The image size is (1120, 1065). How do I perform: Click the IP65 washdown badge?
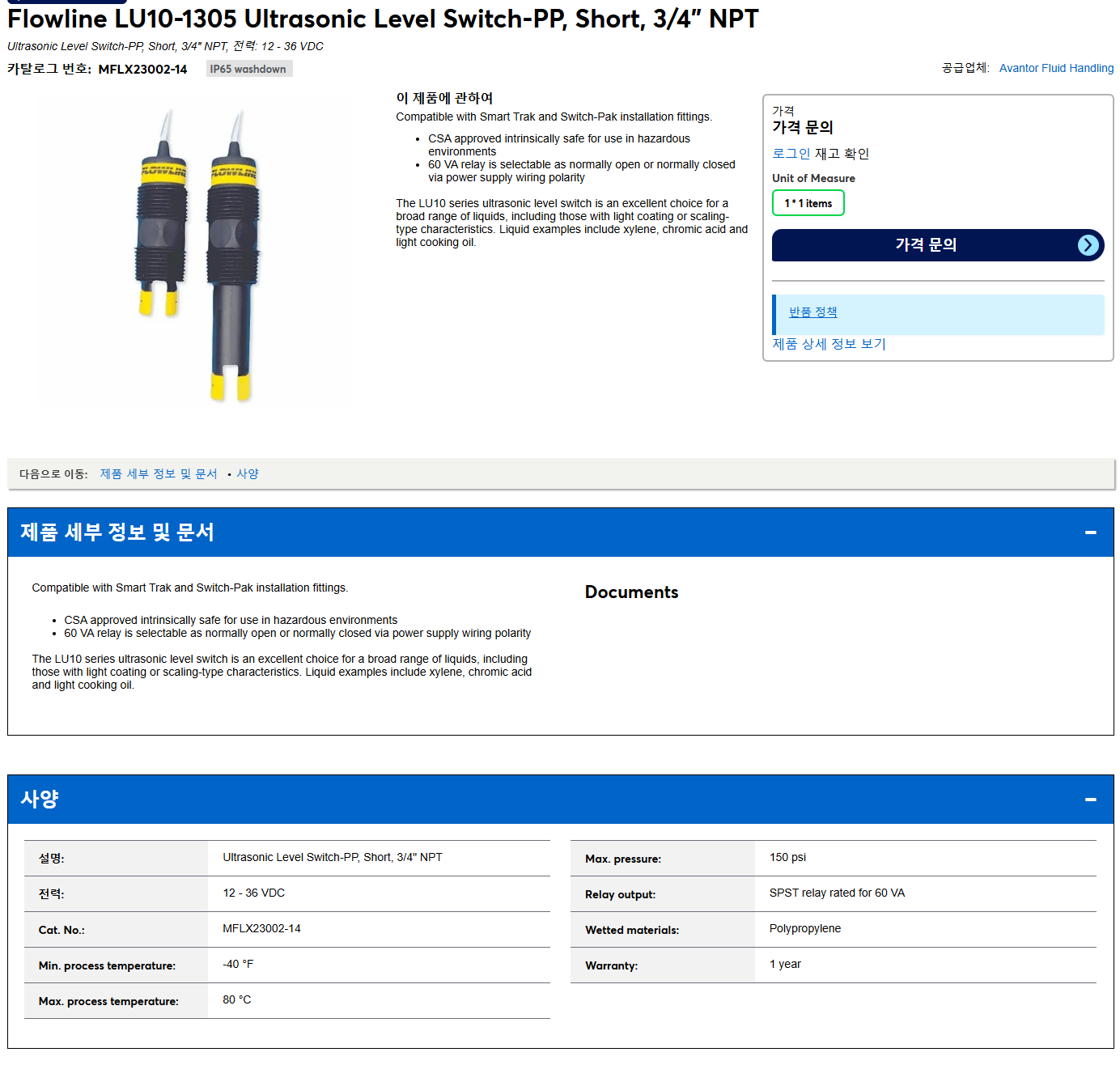[248, 69]
